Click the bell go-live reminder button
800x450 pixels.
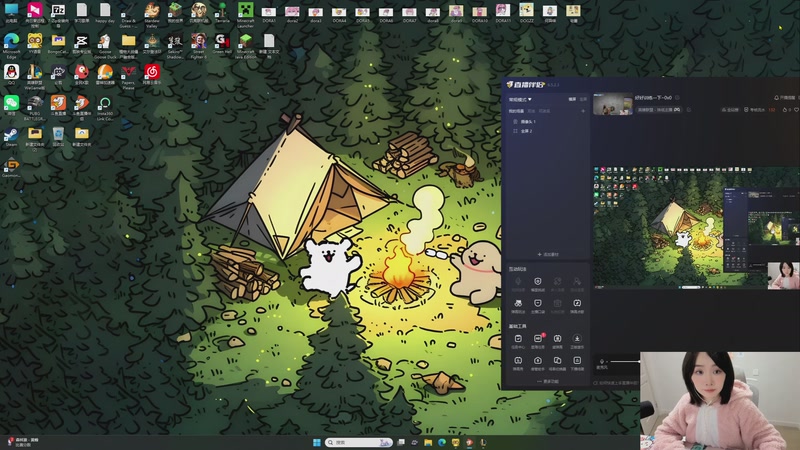coord(785,97)
